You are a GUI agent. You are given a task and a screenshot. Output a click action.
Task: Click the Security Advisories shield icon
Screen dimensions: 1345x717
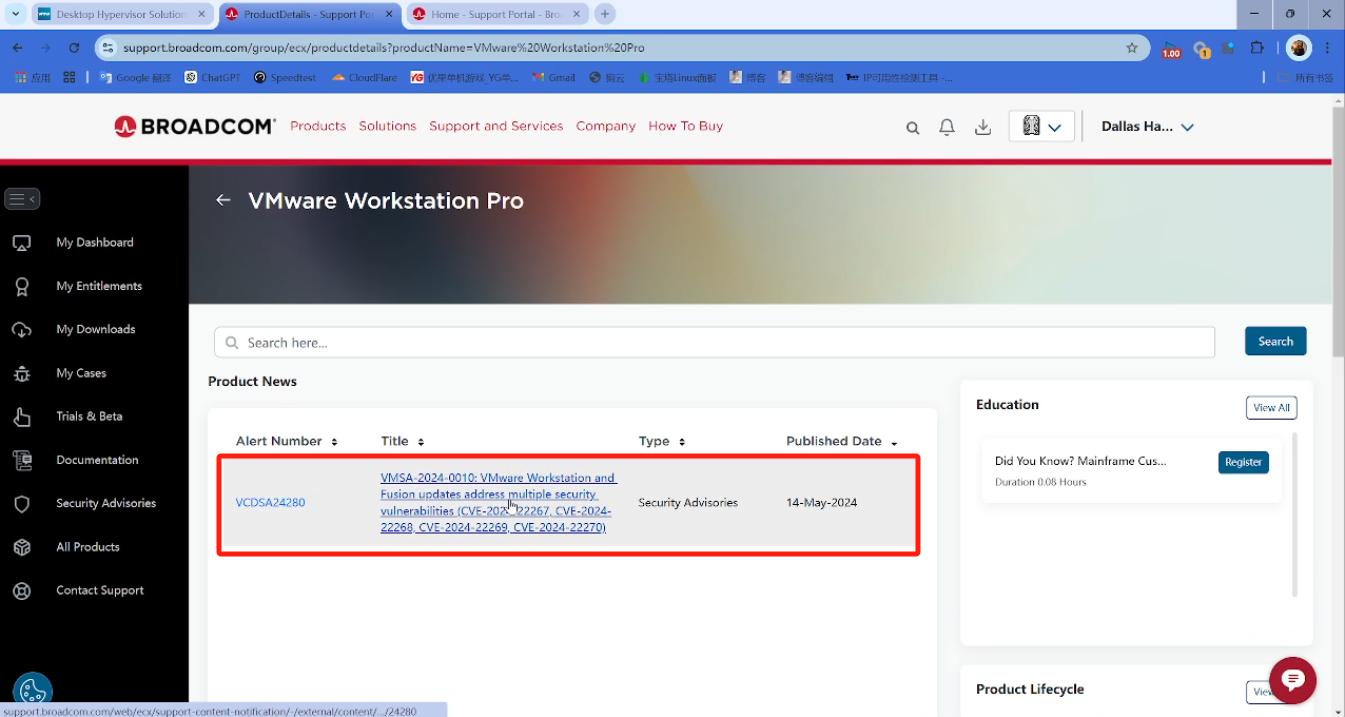click(21, 504)
